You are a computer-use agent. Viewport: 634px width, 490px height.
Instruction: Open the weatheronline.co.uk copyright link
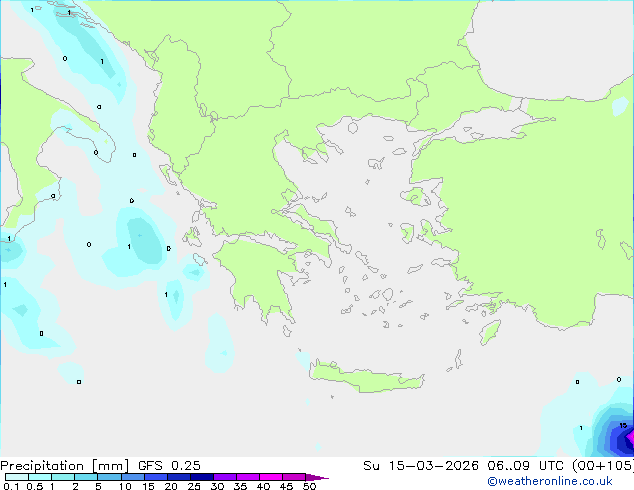pos(550,481)
